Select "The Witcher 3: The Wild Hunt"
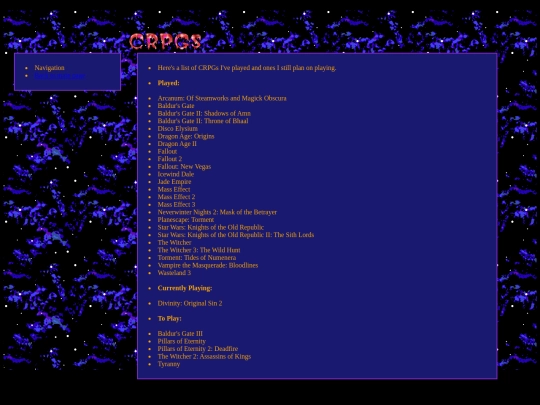 point(199,250)
